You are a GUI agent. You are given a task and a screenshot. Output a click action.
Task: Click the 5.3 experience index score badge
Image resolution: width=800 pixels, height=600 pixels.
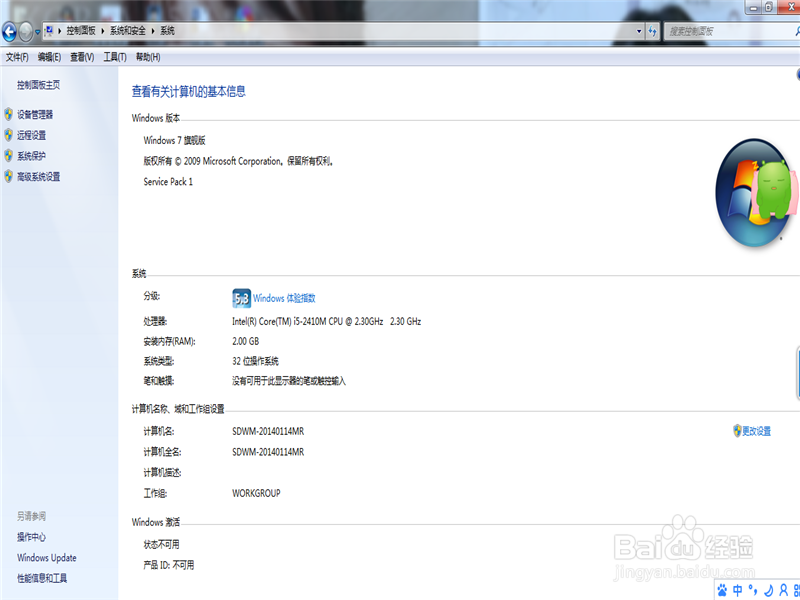pyautogui.click(x=241, y=298)
